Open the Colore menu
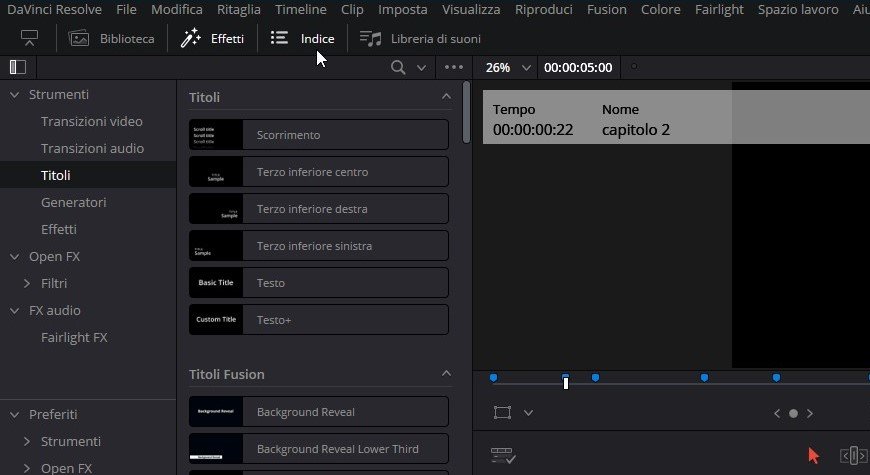 660,9
